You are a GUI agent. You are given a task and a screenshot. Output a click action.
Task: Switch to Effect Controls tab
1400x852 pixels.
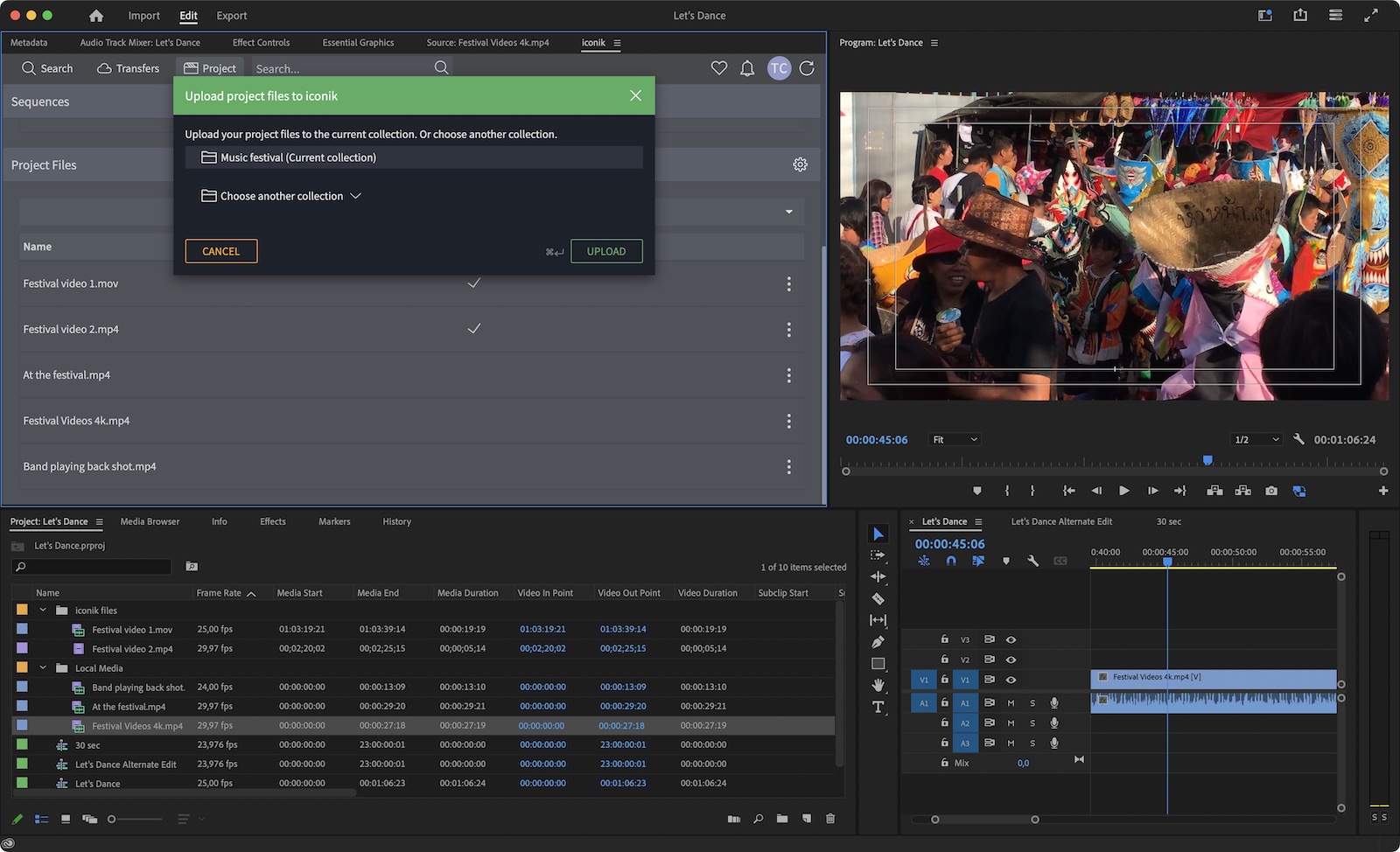click(261, 42)
